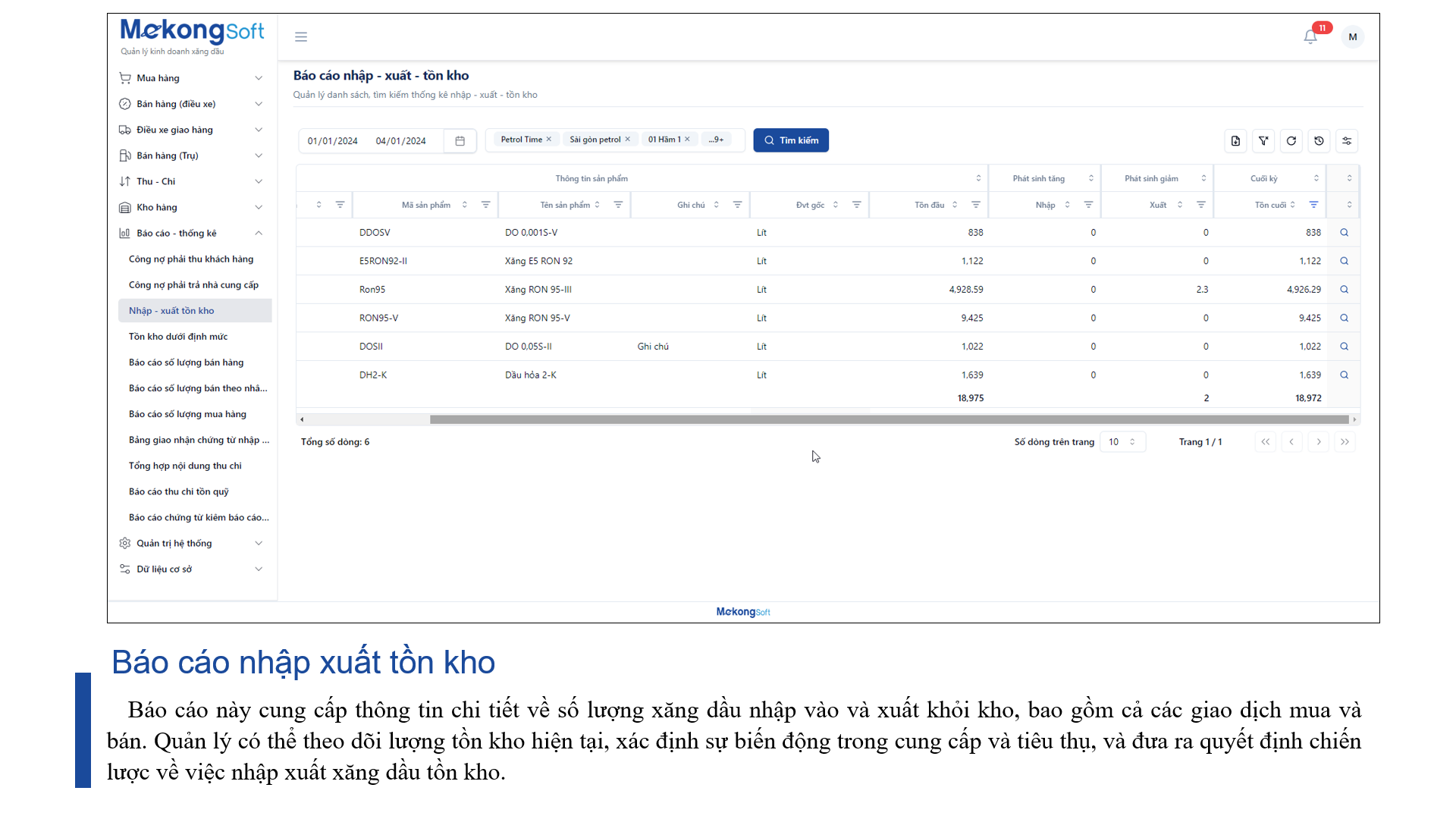The height and width of the screenshot is (819, 1456).
Task: Filter the Tồn đầu column
Action: point(976,205)
